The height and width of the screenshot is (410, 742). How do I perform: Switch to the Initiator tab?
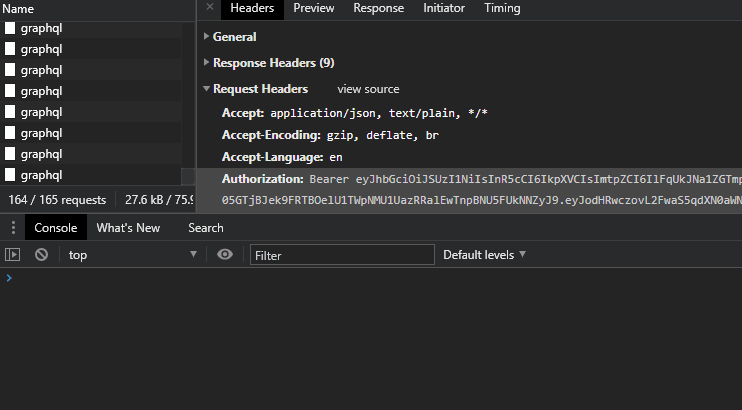[444, 9]
